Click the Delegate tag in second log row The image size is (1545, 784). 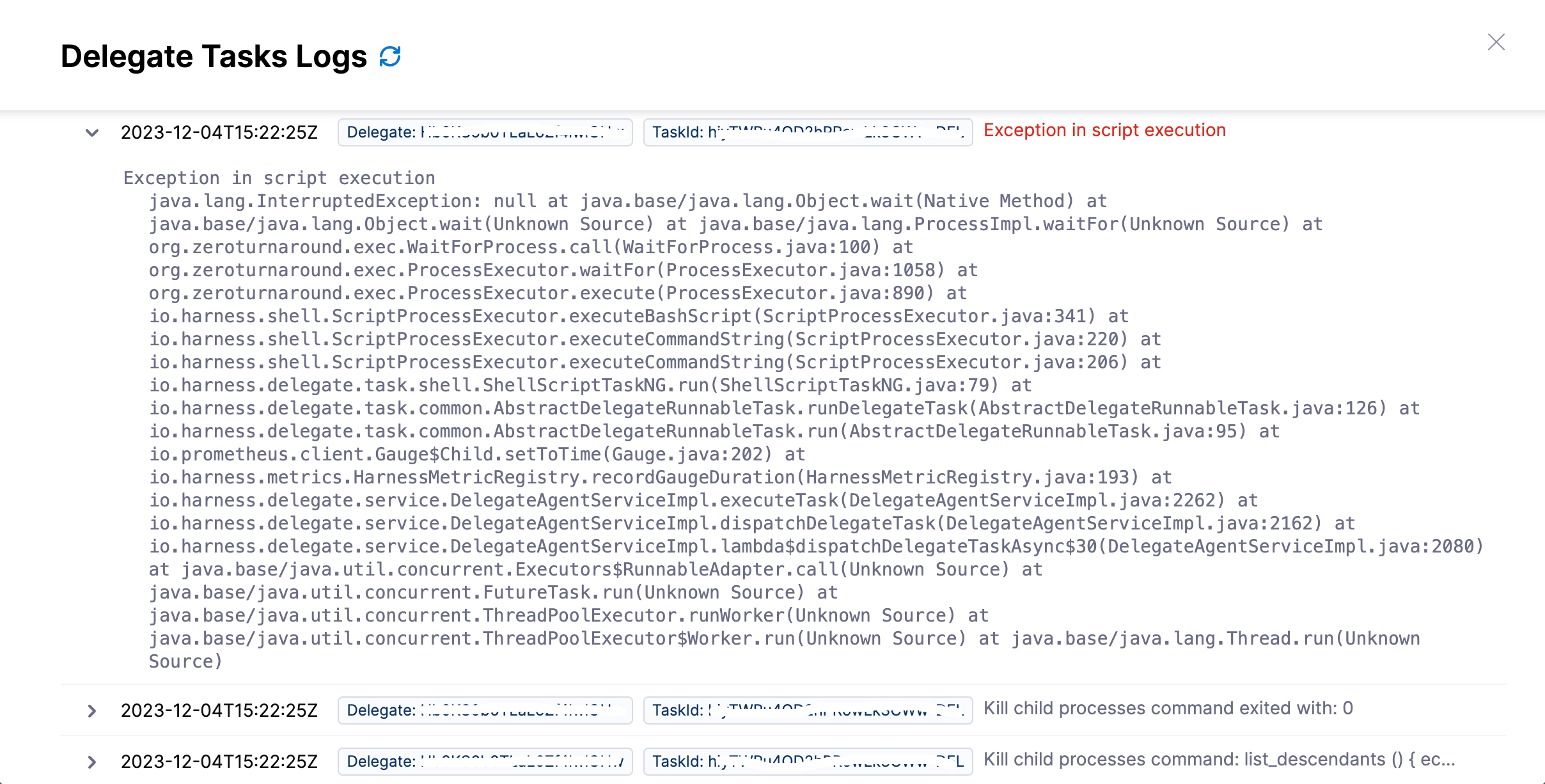485,710
